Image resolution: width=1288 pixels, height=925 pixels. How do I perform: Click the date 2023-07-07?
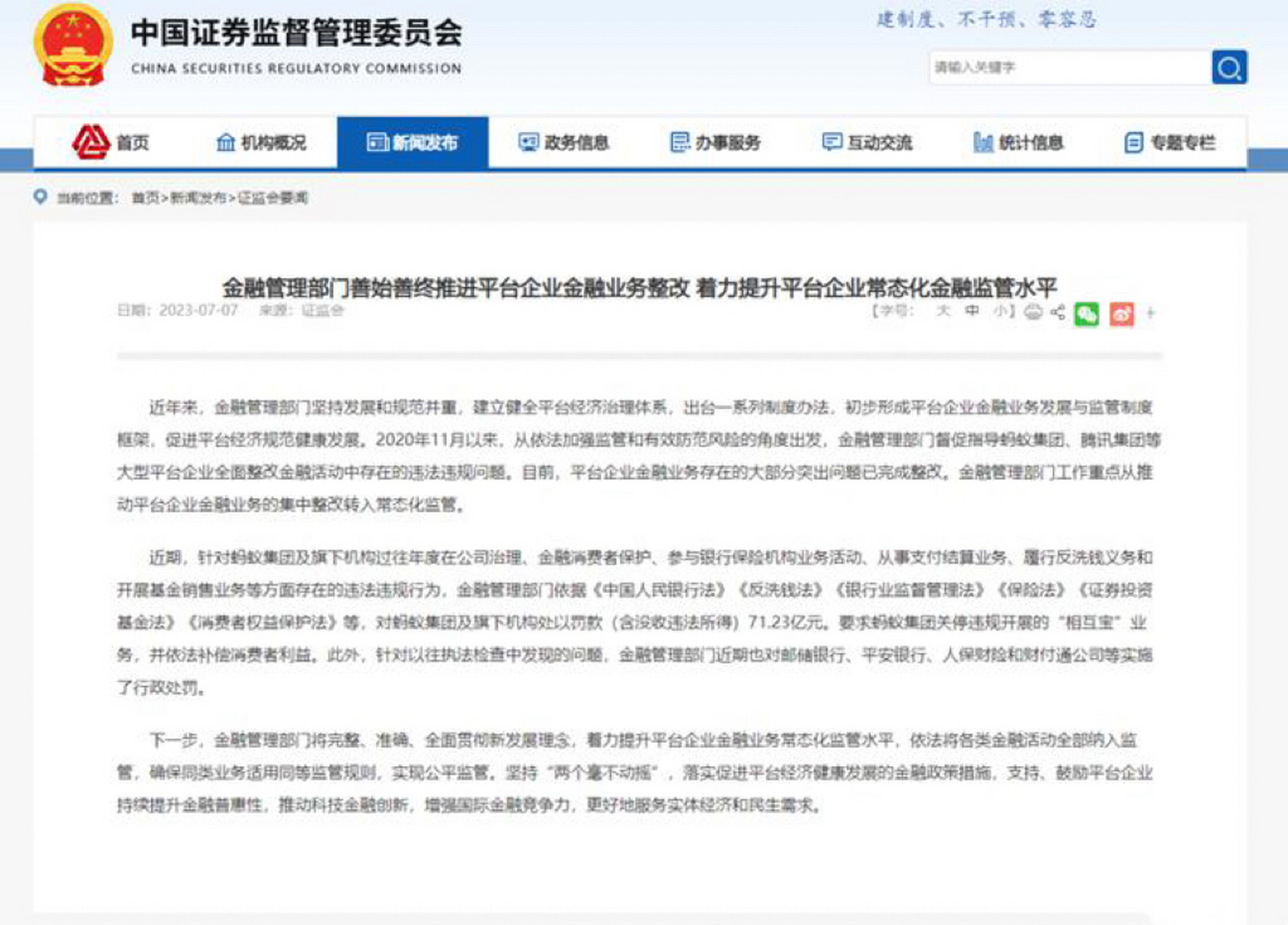(x=198, y=311)
